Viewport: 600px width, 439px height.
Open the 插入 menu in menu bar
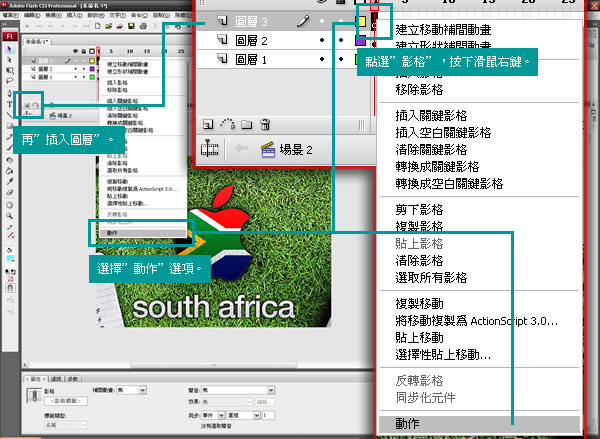pos(74,15)
